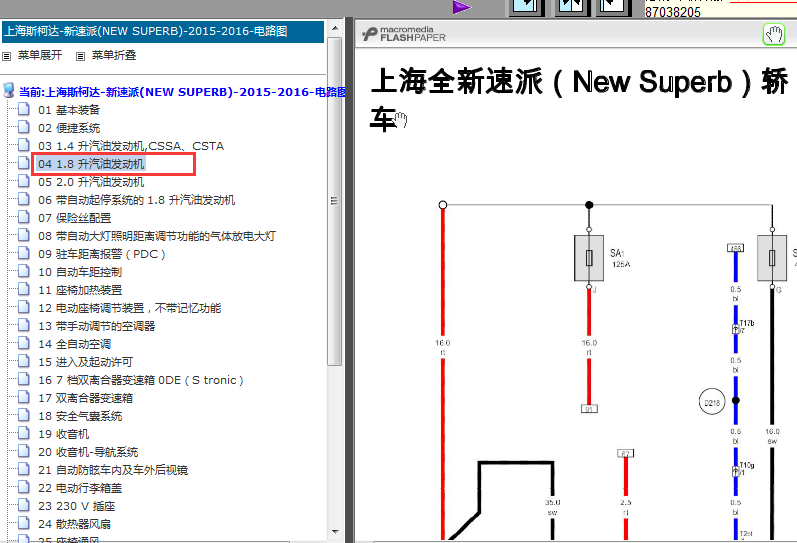The width and height of the screenshot is (797, 543).
Task: Click the right panel layout button at top
Action: pyautogui.click(x=613, y=7)
